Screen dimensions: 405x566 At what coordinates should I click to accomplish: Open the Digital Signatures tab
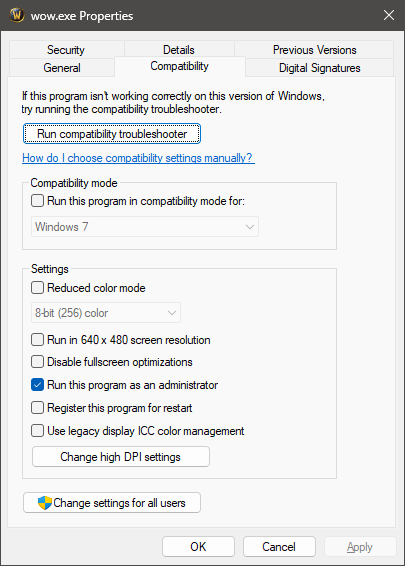(x=319, y=68)
